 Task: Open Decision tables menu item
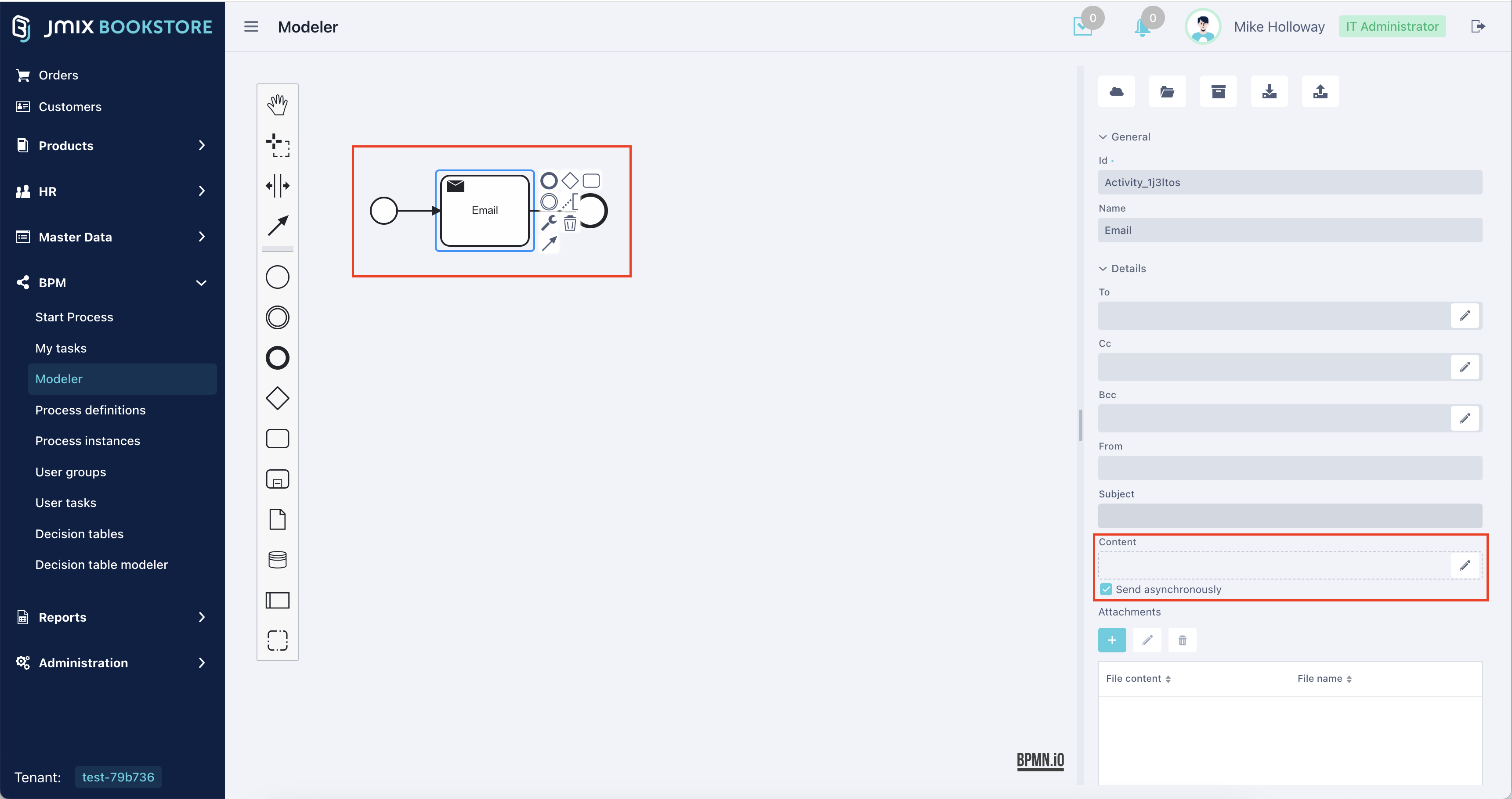[x=79, y=534]
